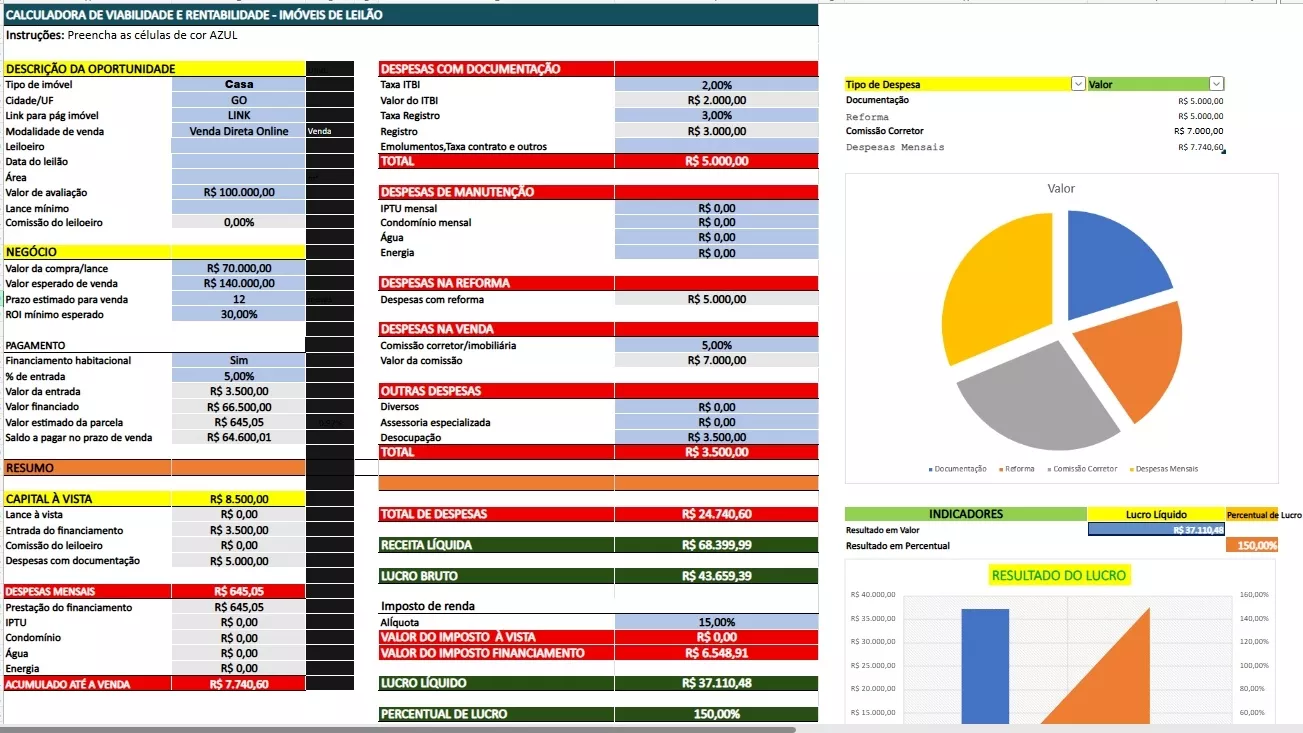Select the "Modalidade de venda" Venda Direta Online cell
This screenshot has width=1303, height=733.
tap(239, 131)
